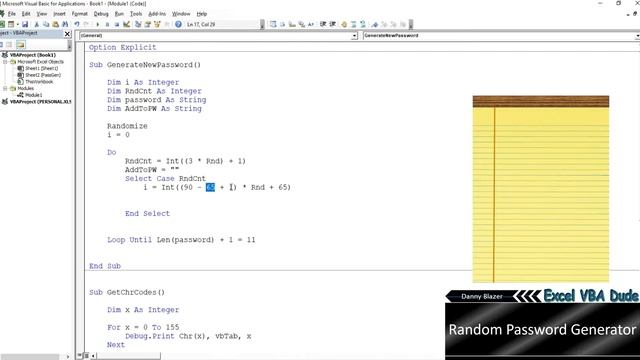Open the Edit menu

[x=26, y=14]
